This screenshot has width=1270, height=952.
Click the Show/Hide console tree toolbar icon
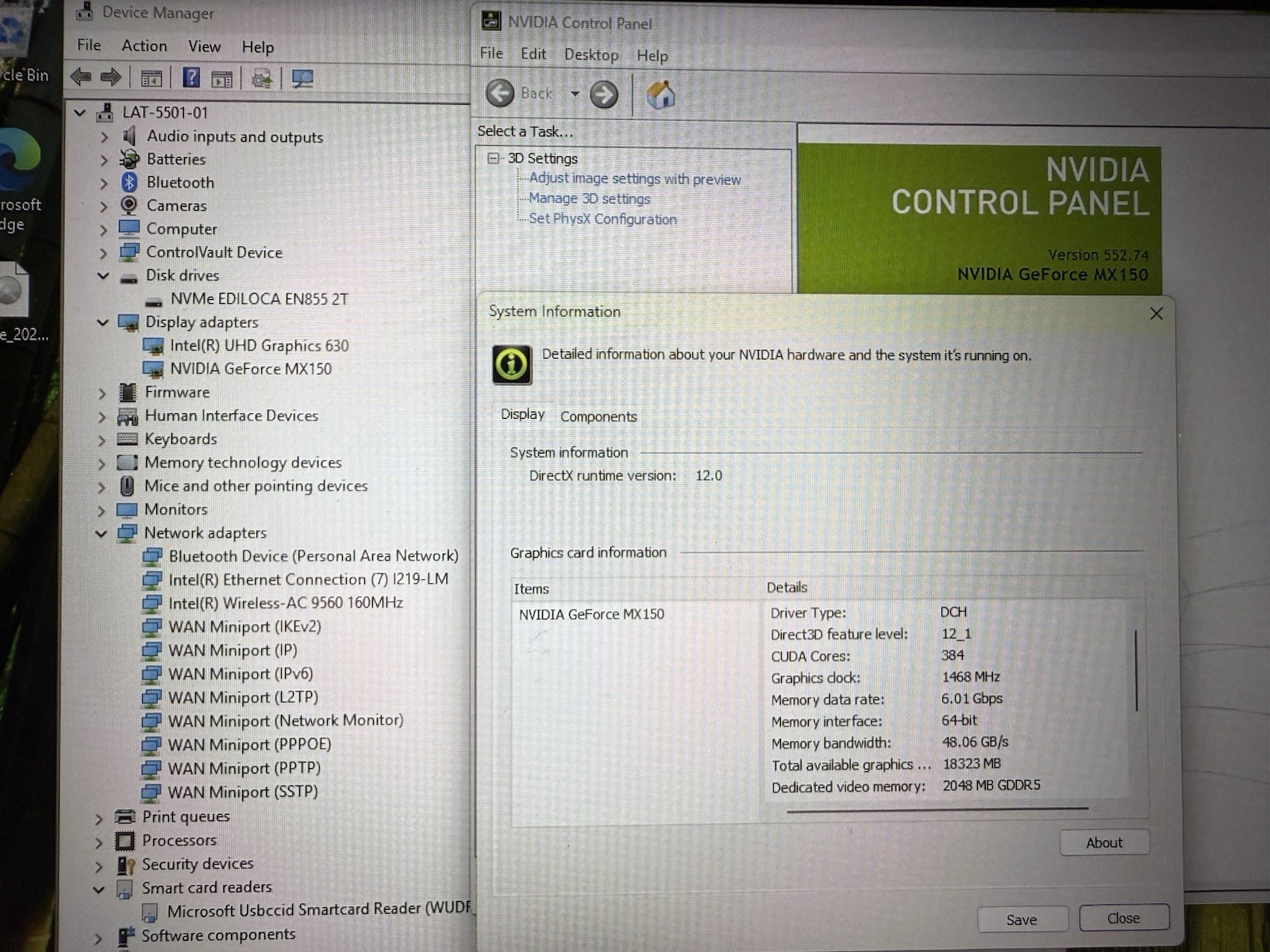[x=151, y=78]
